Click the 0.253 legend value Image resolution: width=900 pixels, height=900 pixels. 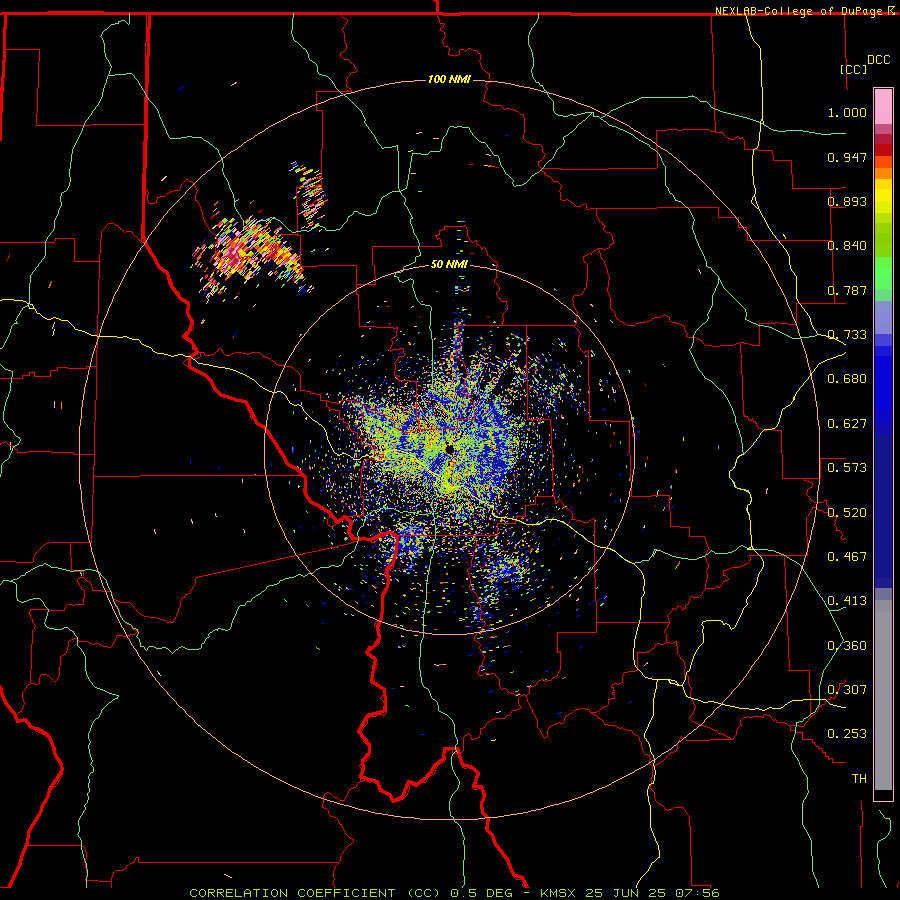click(847, 734)
